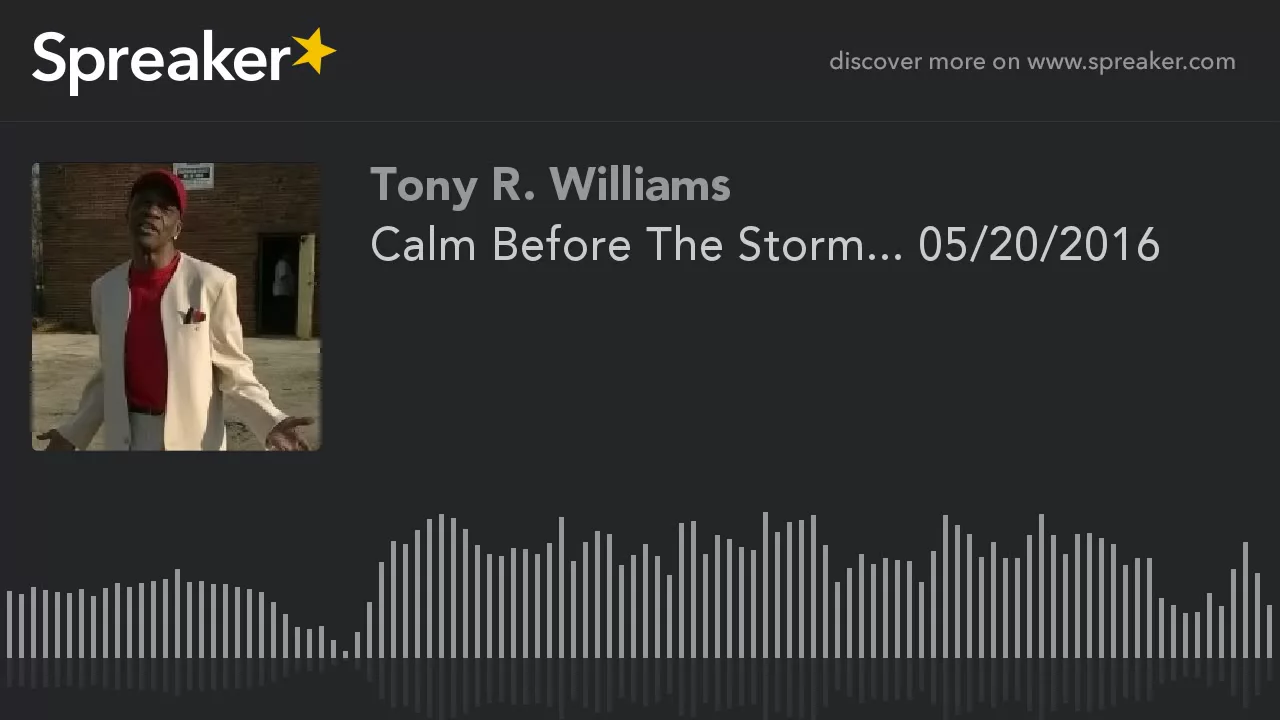Viewport: 1280px width, 720px height.
Task: Click the shortest waveform bar at the dip
Action: point(346,654)
